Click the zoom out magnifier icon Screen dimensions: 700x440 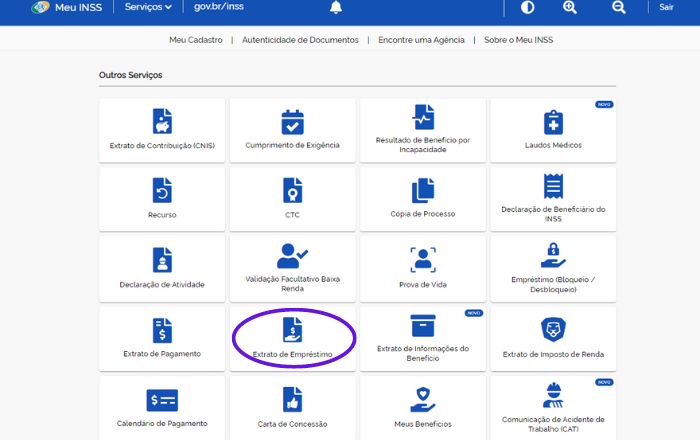[x=618, y=8]
